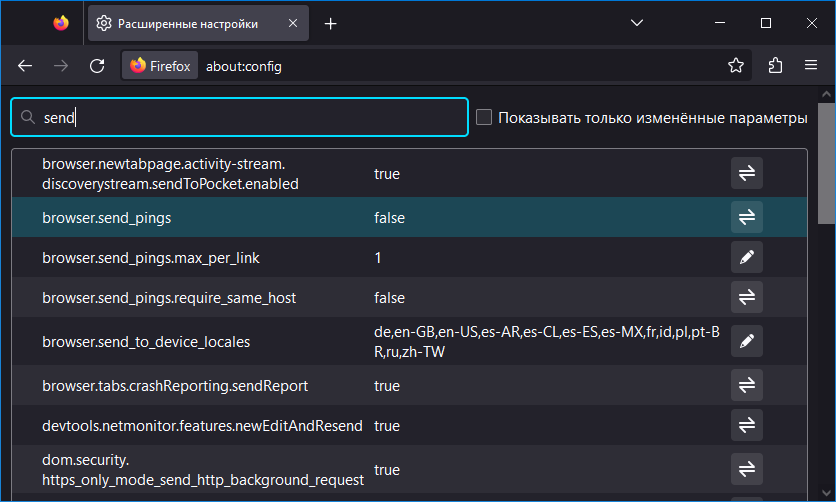
Task: Toggle browser.send_pings.require_same_host
Action: point(746,297)
